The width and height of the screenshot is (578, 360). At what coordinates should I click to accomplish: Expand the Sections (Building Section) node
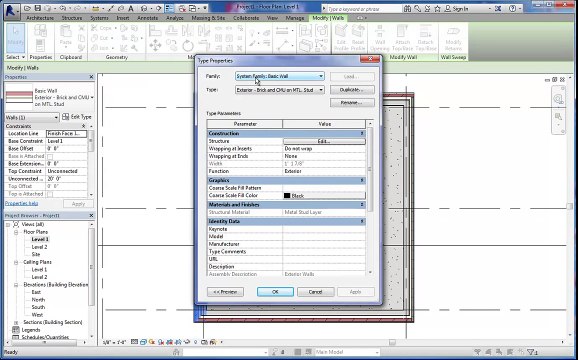point(16,322)
